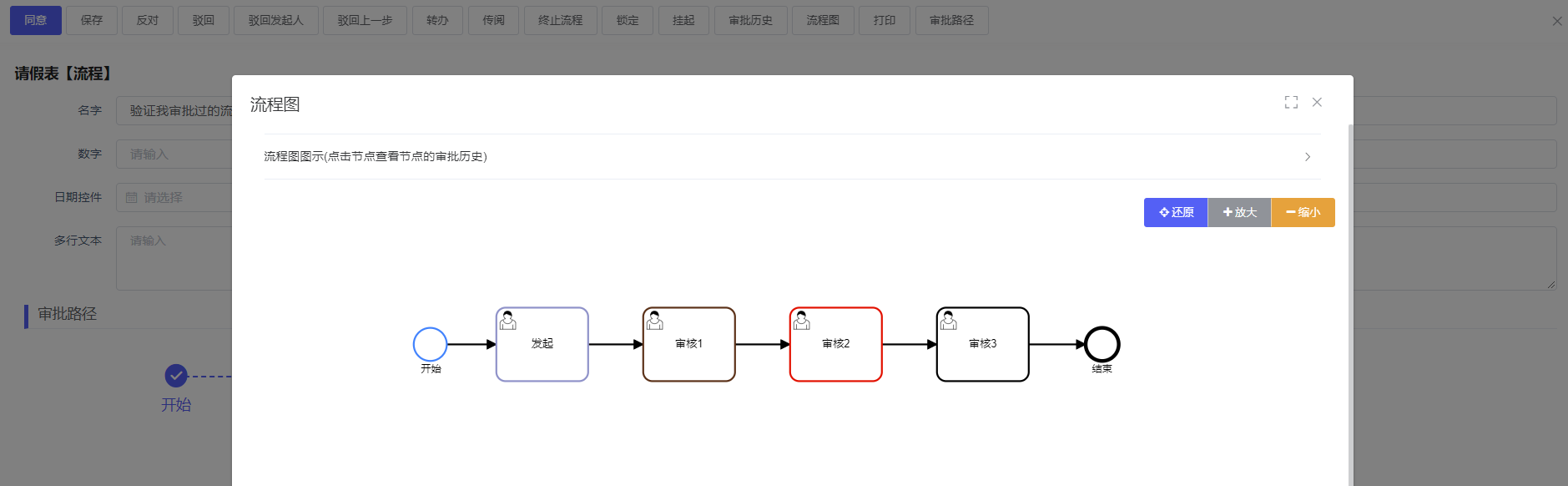Click the fullscreen icon in the 流程图 dialog

click(1291, 102)
